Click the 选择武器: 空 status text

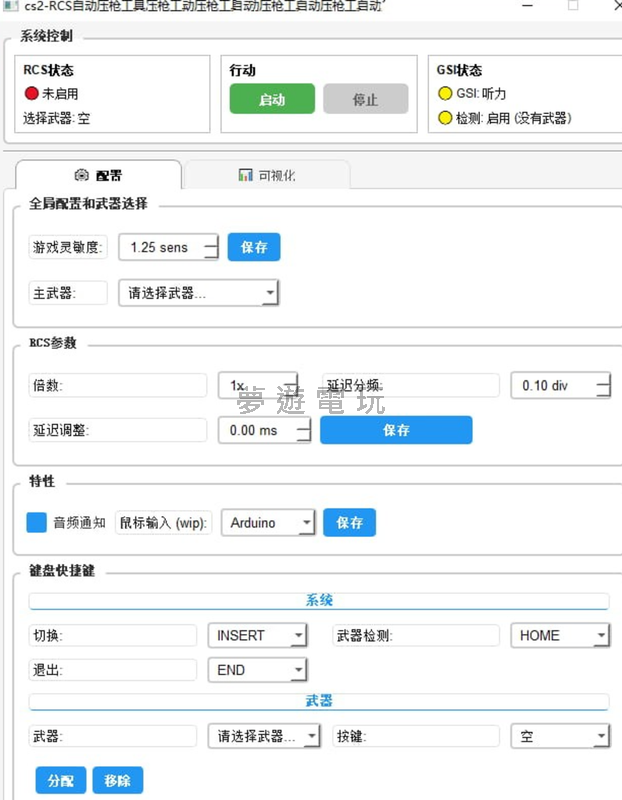pyautogui.click(x=57, y=118)
